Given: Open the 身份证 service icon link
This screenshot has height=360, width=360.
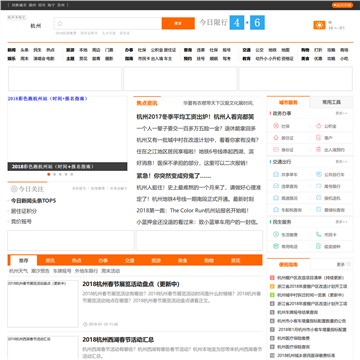Looking at the screenshot, I should click(x=276, y=150).
